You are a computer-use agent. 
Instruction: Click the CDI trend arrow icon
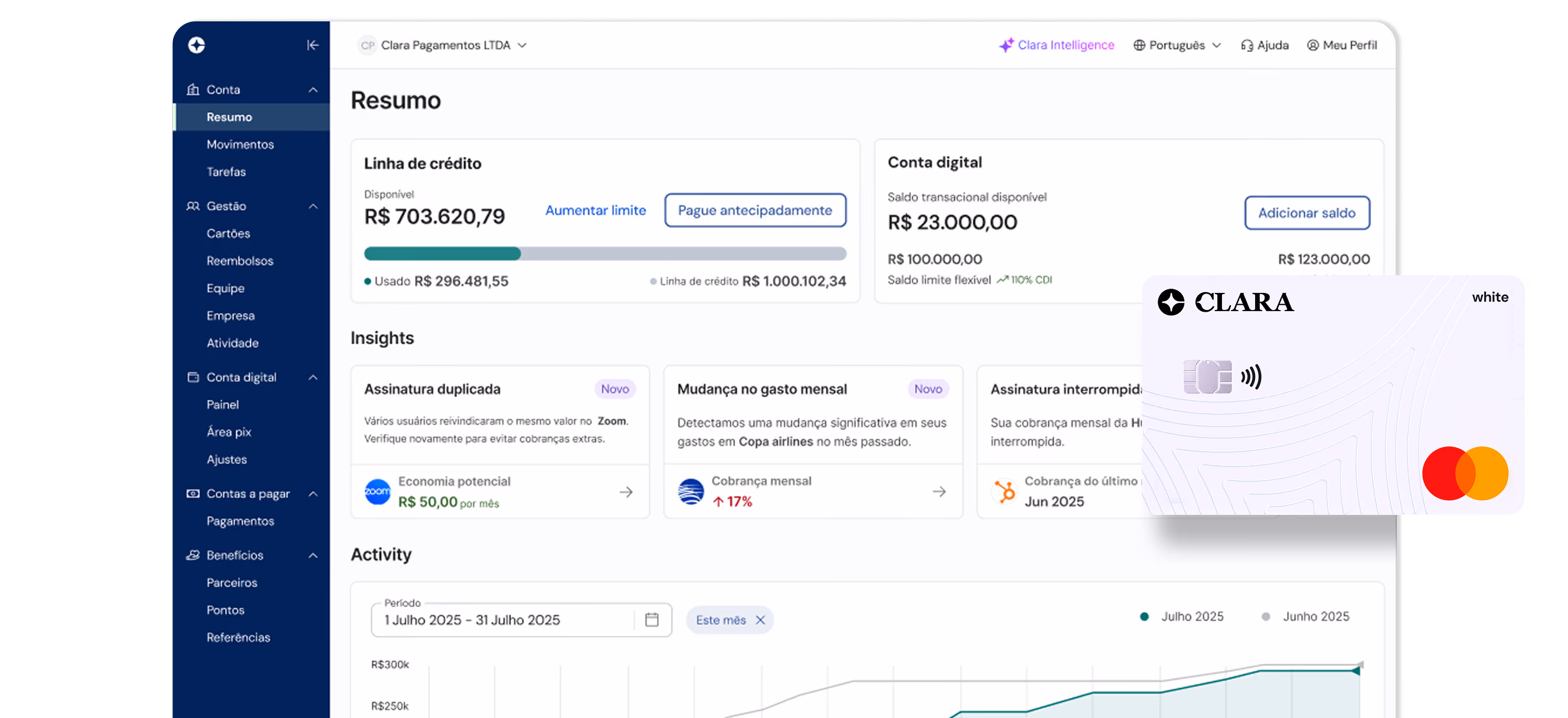(x=1002, y=279)
